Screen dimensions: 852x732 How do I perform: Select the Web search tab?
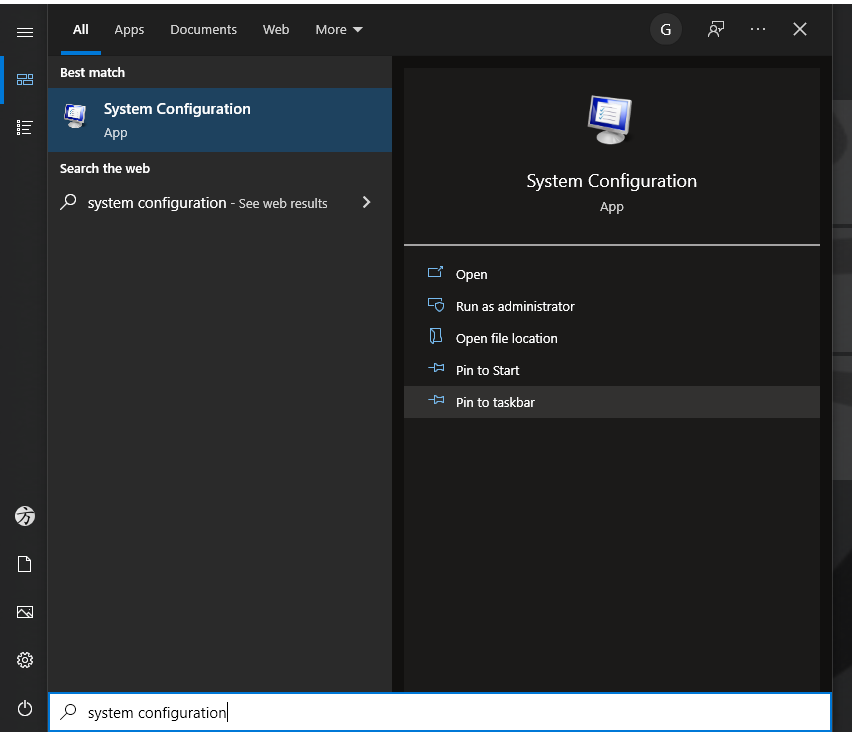(276, 30)
